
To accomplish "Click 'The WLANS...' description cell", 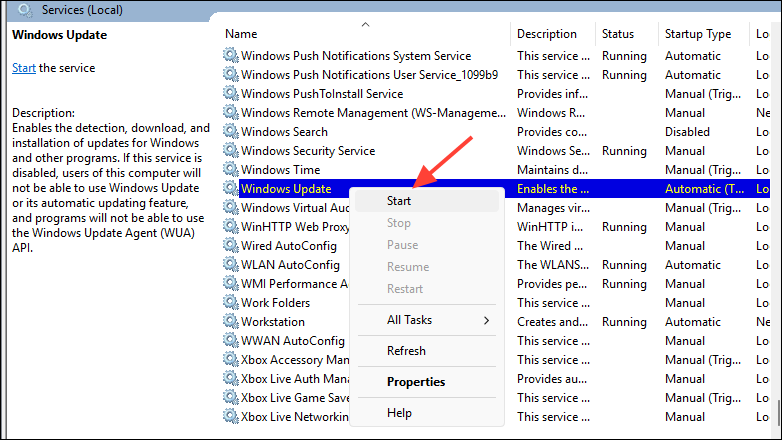I will 553,264.
